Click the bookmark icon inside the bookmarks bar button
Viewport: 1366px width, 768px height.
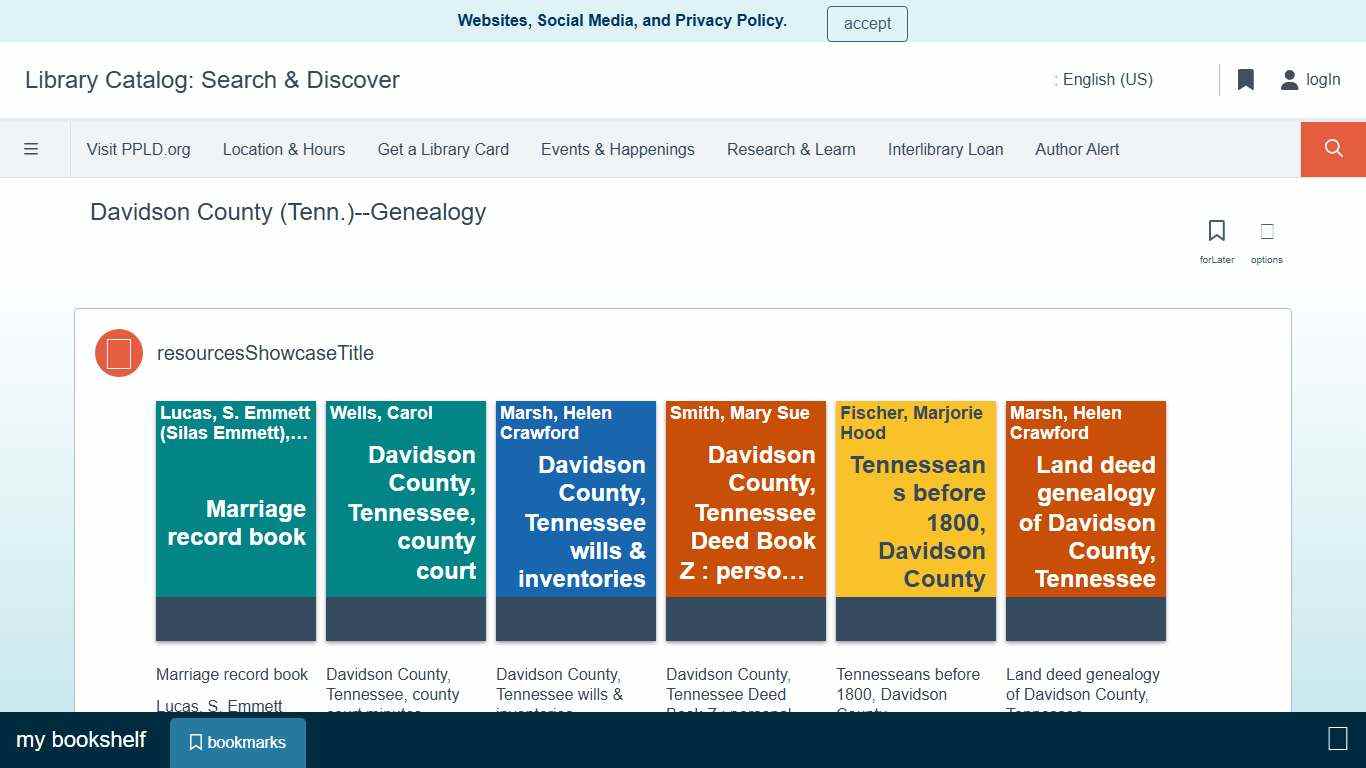coord(196,741)
